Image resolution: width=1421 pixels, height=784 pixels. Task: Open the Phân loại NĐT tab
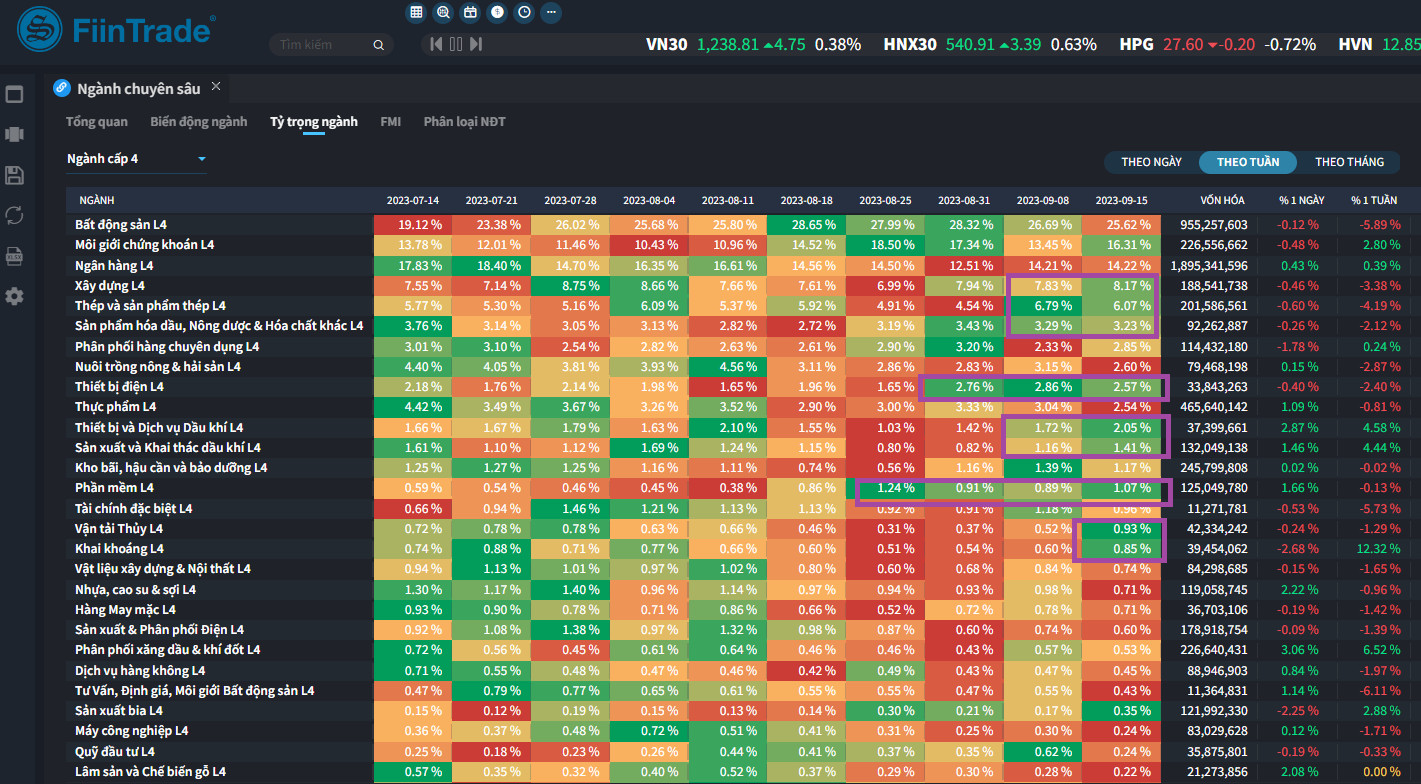[464, 122]
